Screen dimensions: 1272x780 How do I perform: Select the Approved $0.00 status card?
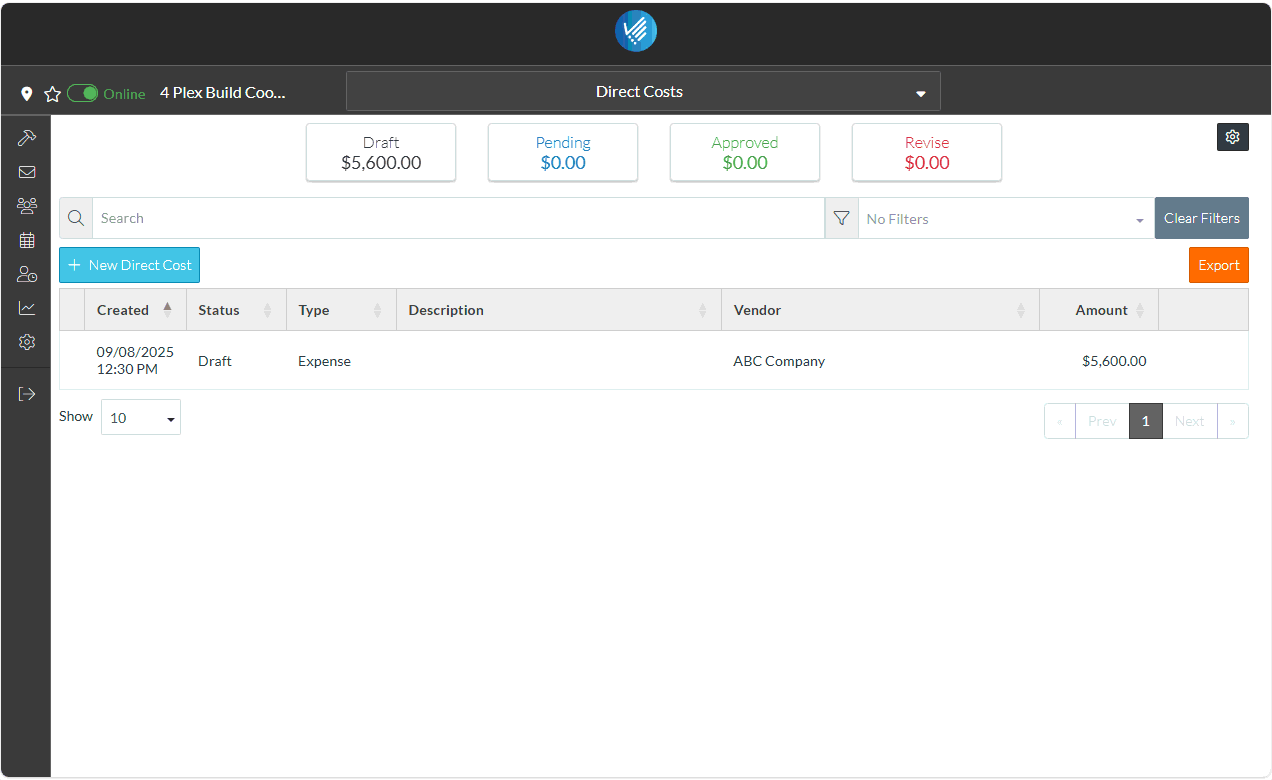point(745,153)
